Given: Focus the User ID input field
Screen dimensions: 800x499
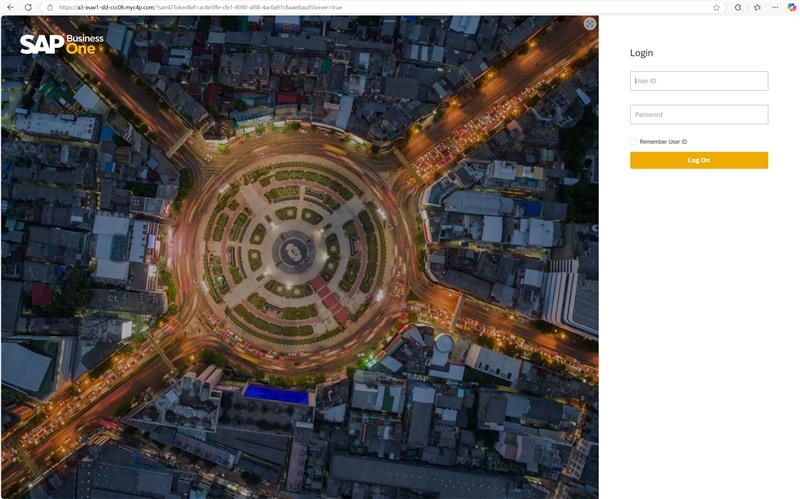Looking at the screenshot, I should [x=699, y=81].
